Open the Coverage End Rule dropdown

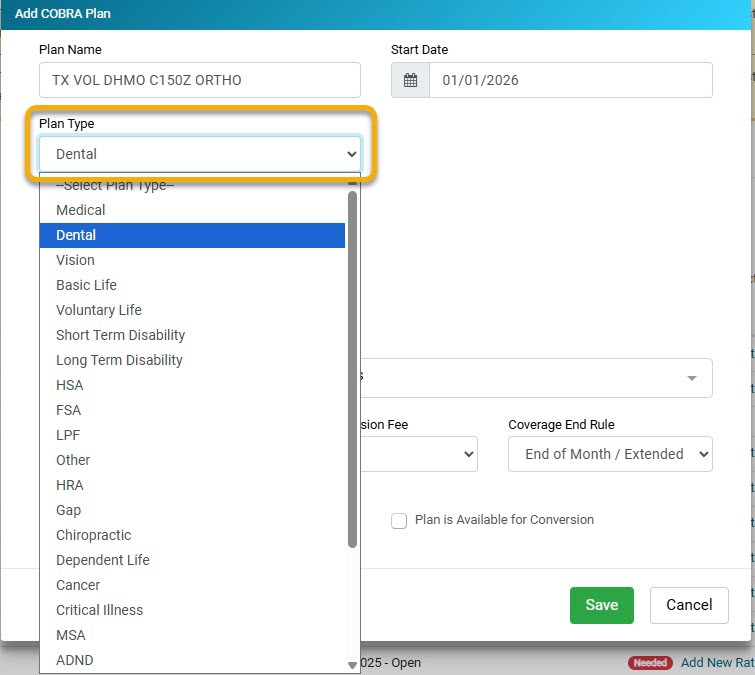pos(610,454)
